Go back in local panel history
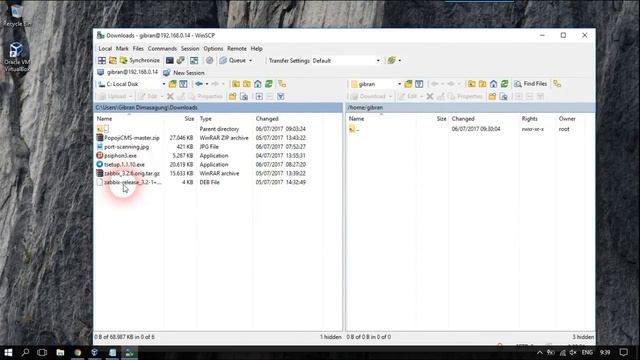This screenshot has width=640, height=360. (199, 84)
